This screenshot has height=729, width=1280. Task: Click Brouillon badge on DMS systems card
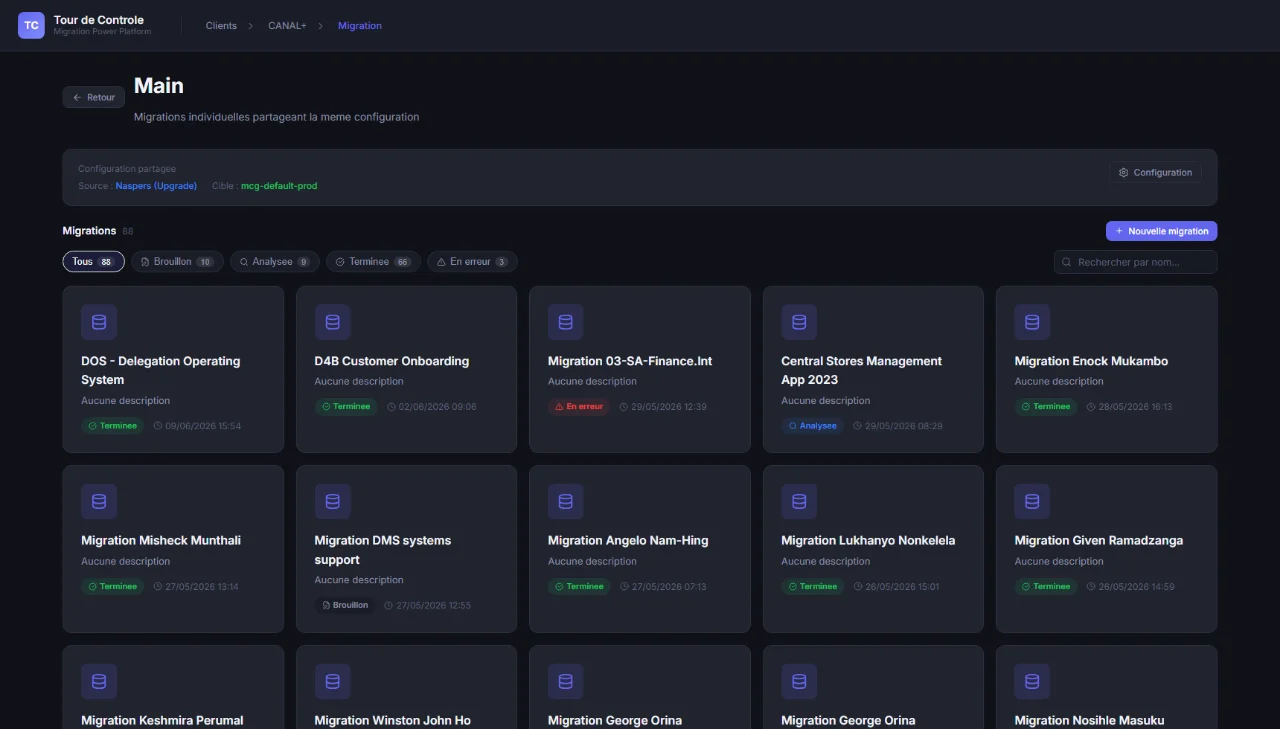click(345, 605)
